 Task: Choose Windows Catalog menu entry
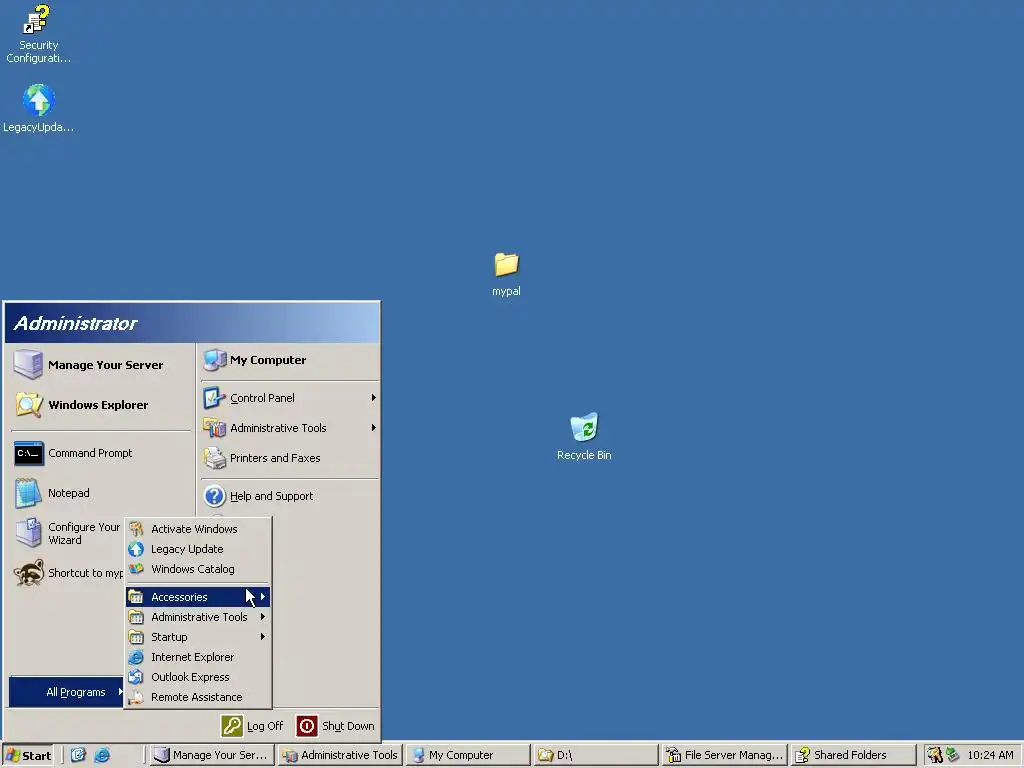[198, 569]
